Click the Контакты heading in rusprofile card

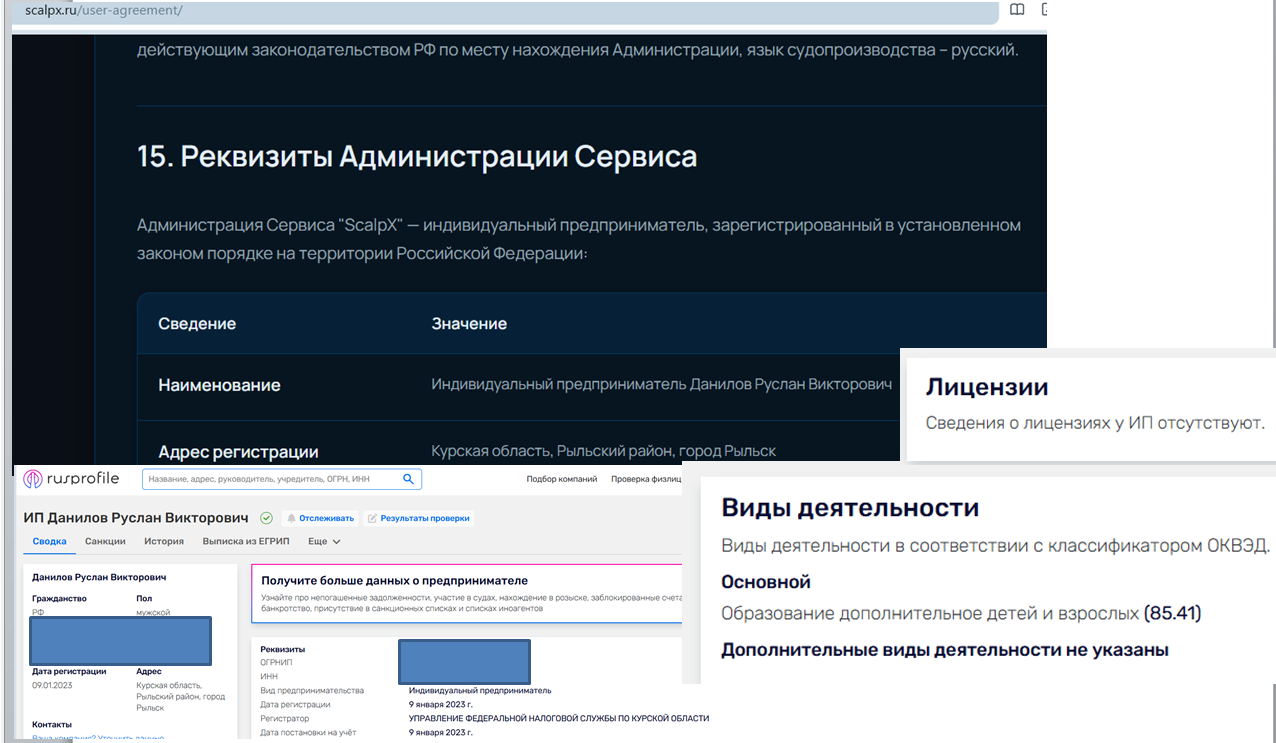52,724
